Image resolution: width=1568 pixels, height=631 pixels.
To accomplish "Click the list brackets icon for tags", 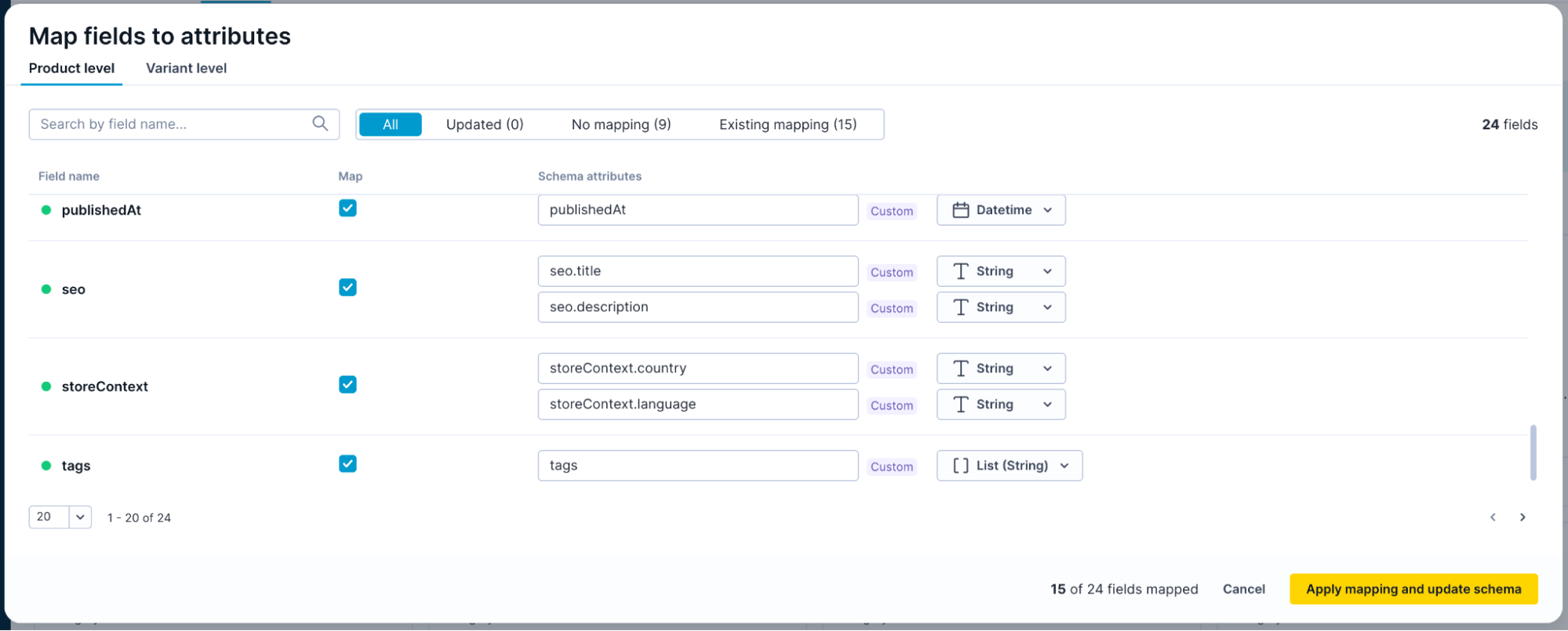I will (x=960, y=466).
